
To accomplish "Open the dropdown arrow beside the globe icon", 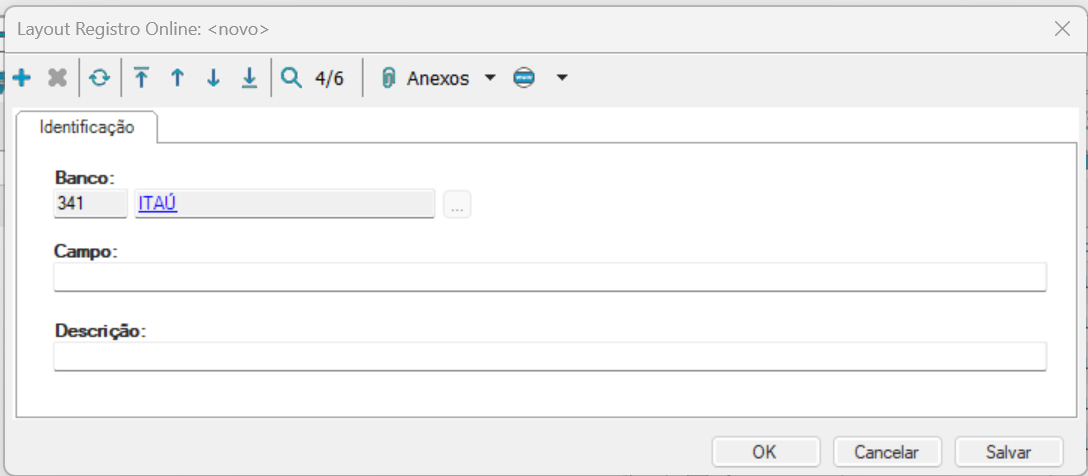I will pos(562,78).
